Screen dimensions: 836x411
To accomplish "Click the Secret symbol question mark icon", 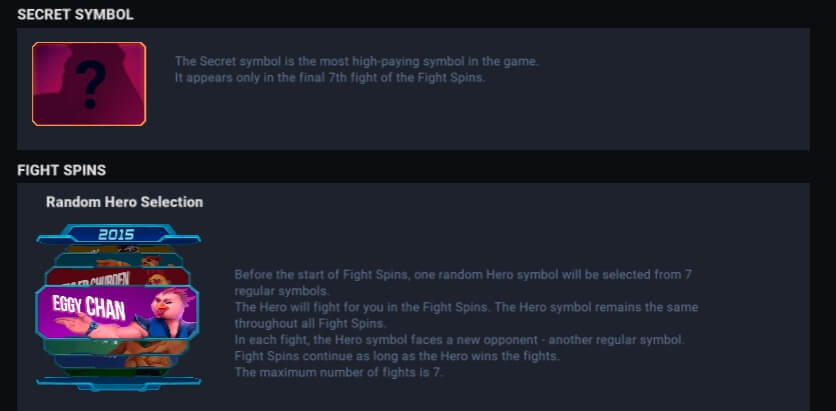I will point(89,84).
